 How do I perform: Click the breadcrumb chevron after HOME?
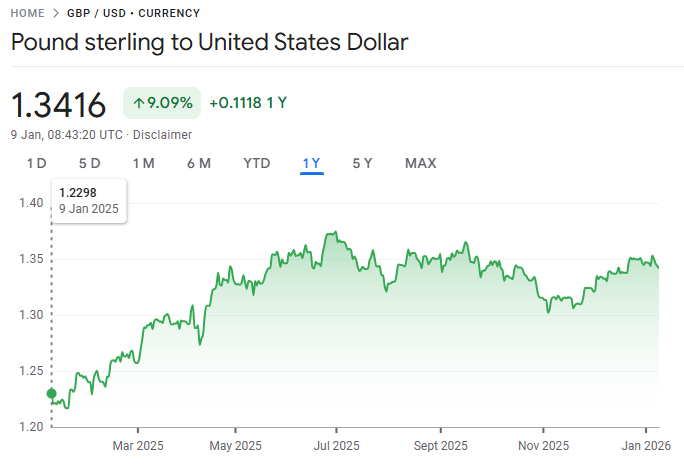click(57, 13)
